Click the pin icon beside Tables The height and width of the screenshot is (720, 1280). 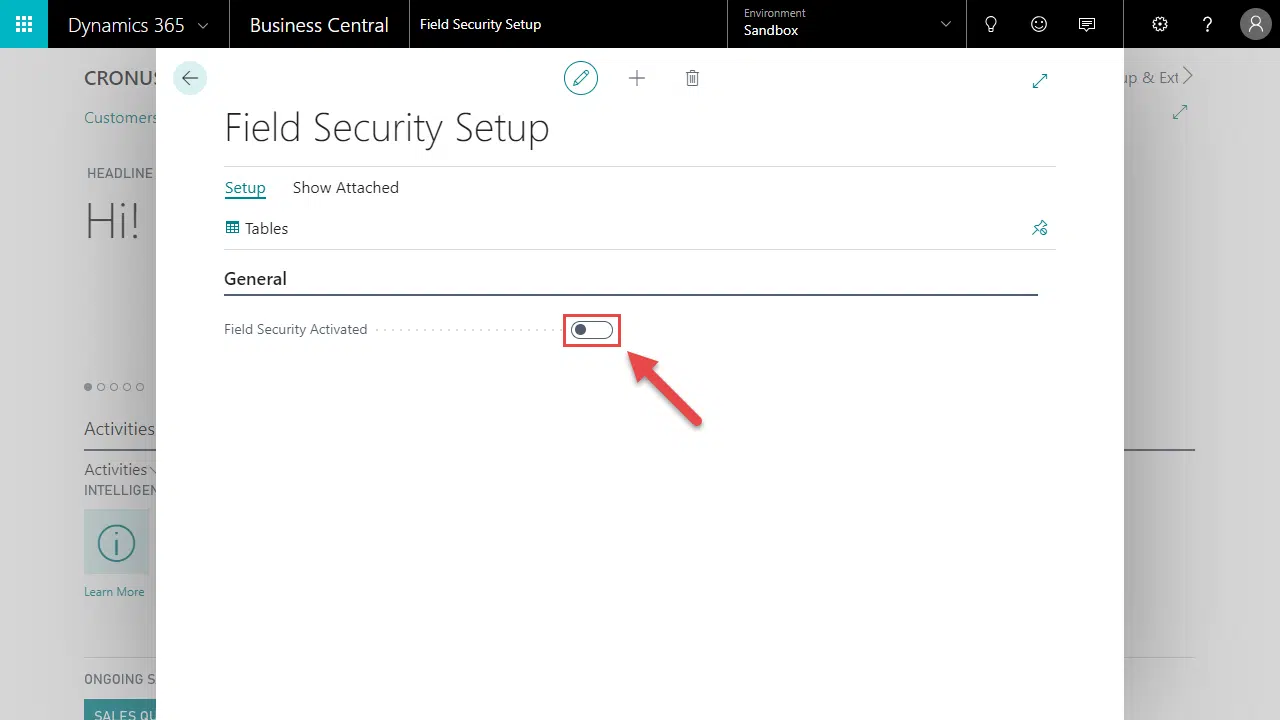click(x=1040, y=228)
